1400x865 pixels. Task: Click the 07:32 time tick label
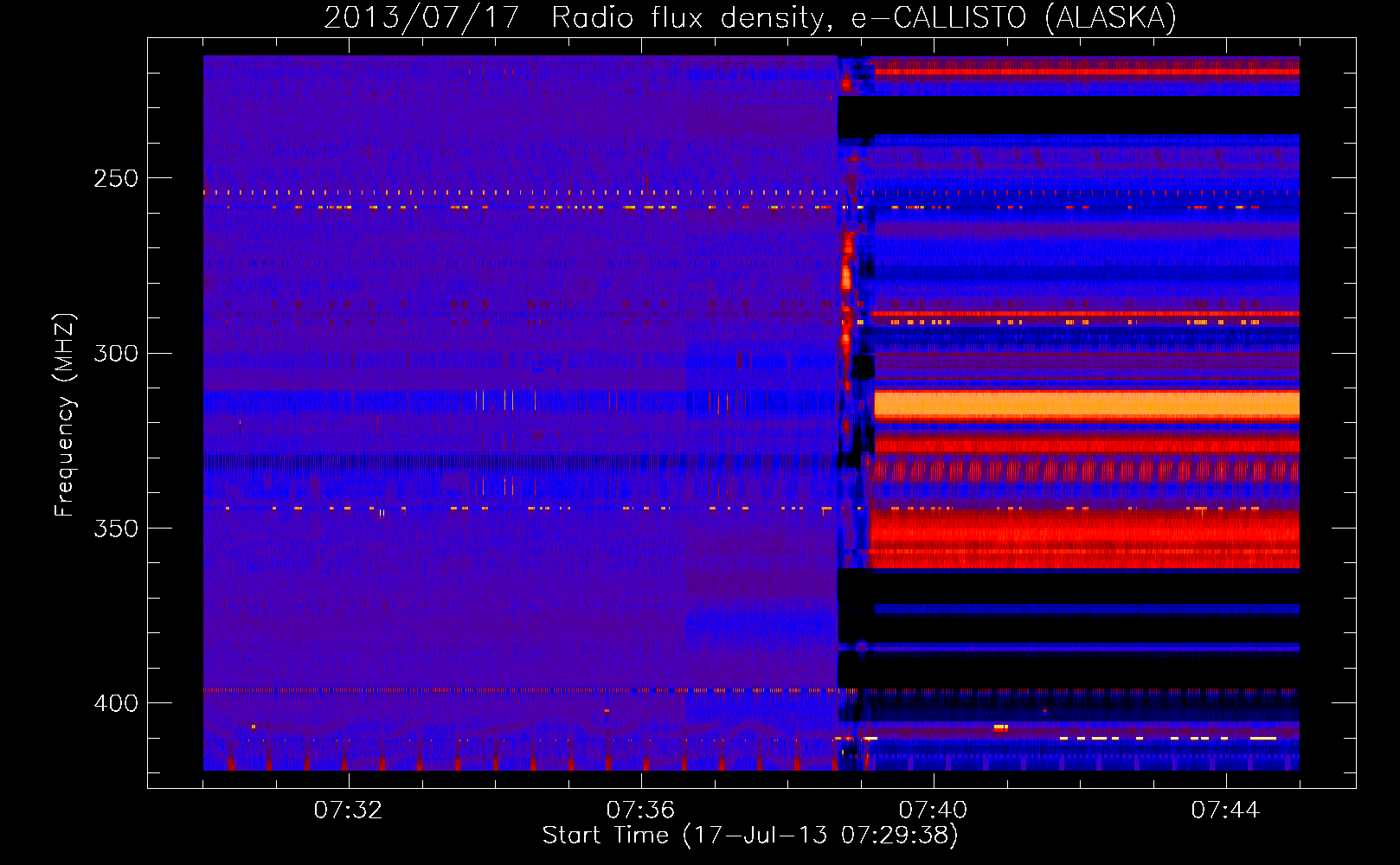[348, 810]
